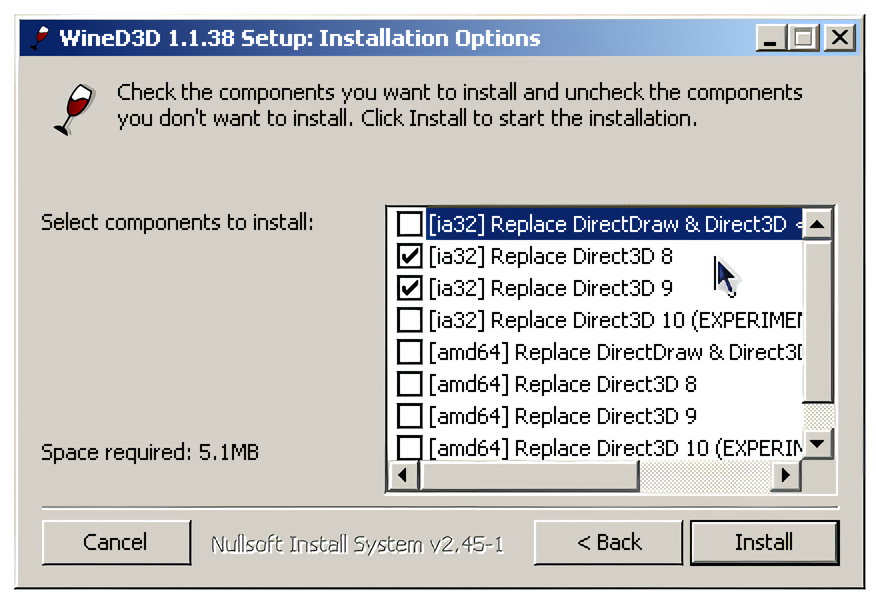Screen dimensions: 876x610
Task: Check ia32 Replace DirectDraw & Direct3D
Action: pyautogui.click(x=409, y=224)
